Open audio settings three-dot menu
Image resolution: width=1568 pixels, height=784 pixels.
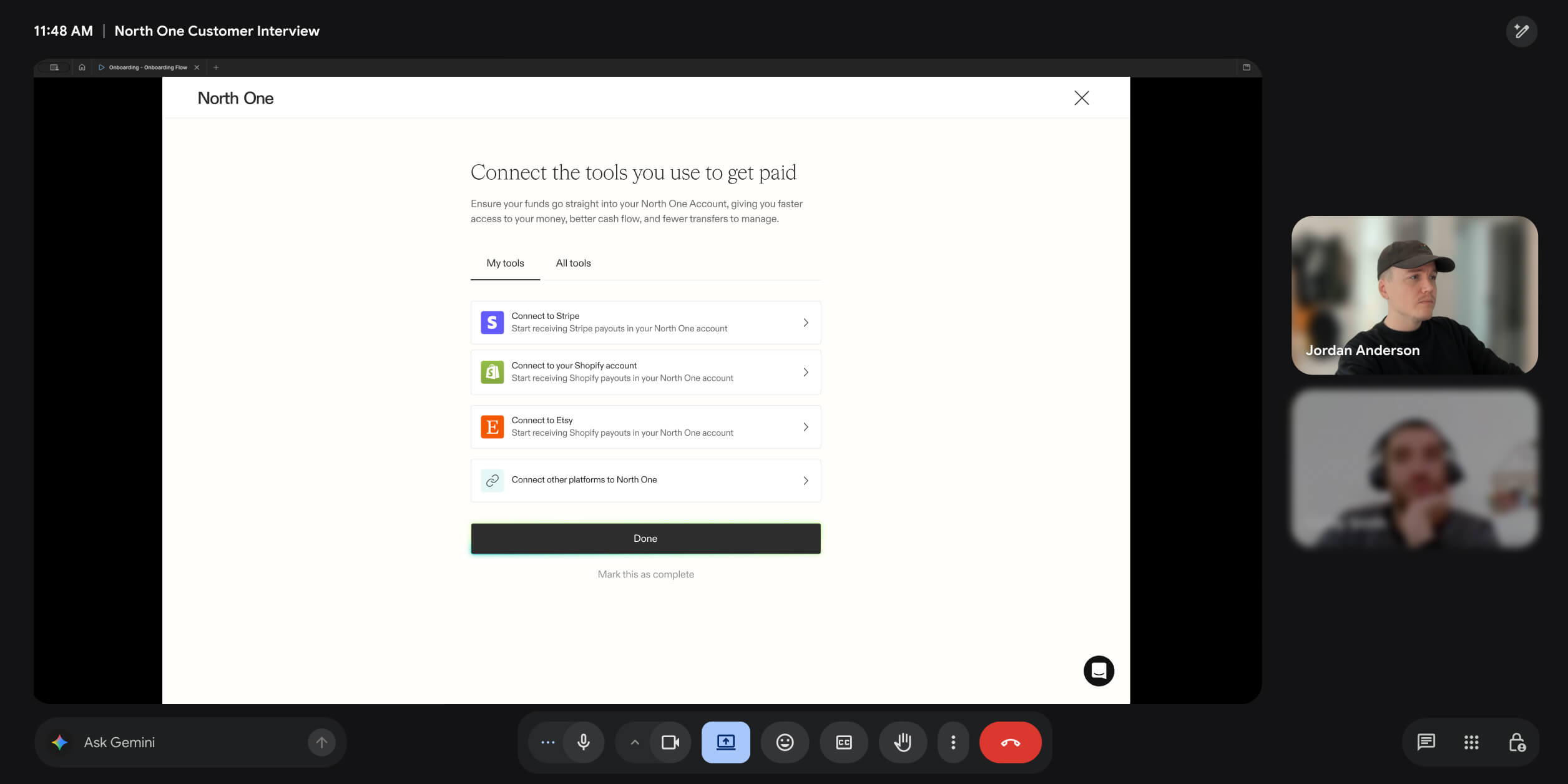pyautogui.click(x=547, y=742)
